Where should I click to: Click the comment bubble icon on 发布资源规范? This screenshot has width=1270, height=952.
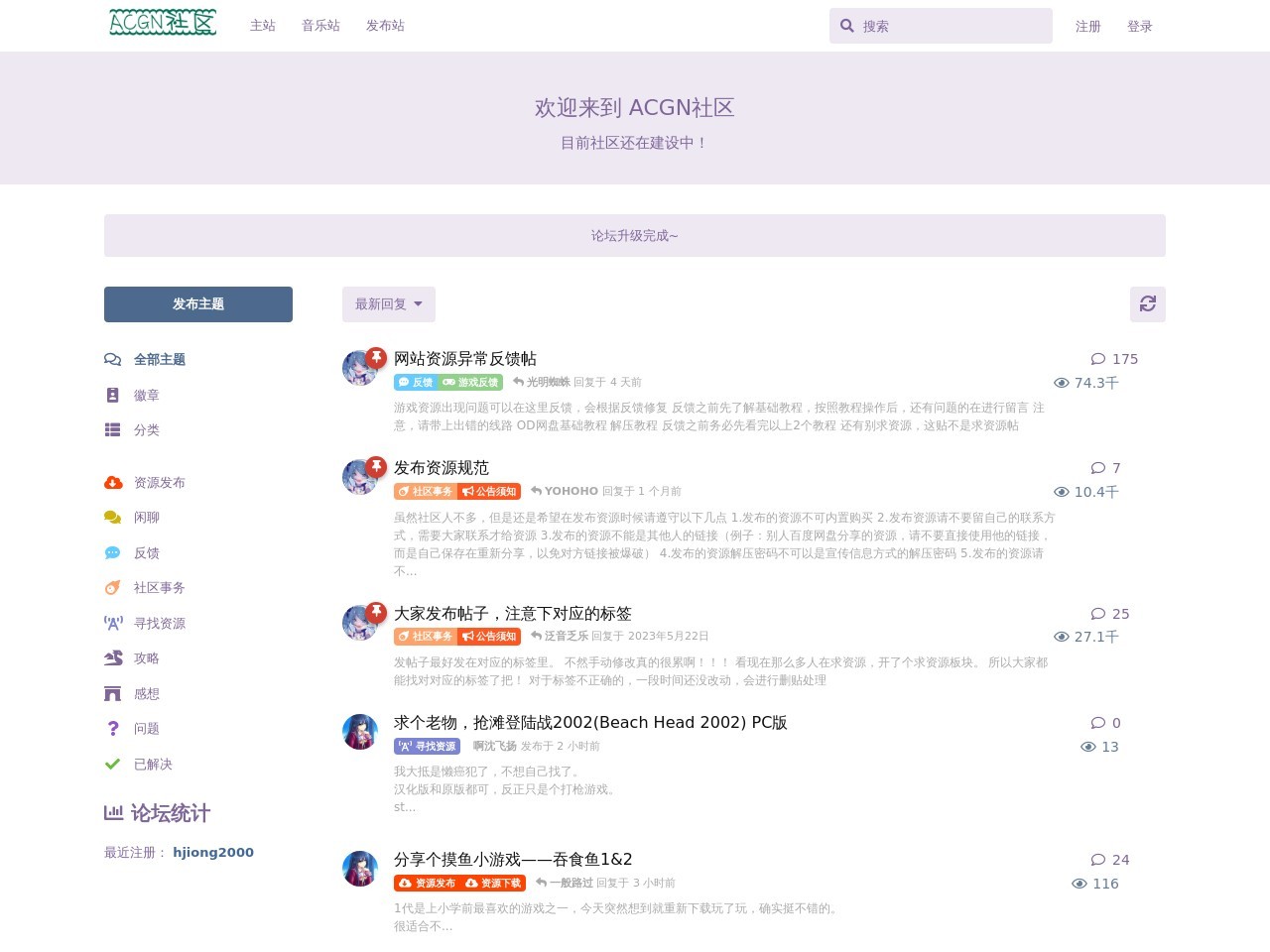click(1100, 468)
